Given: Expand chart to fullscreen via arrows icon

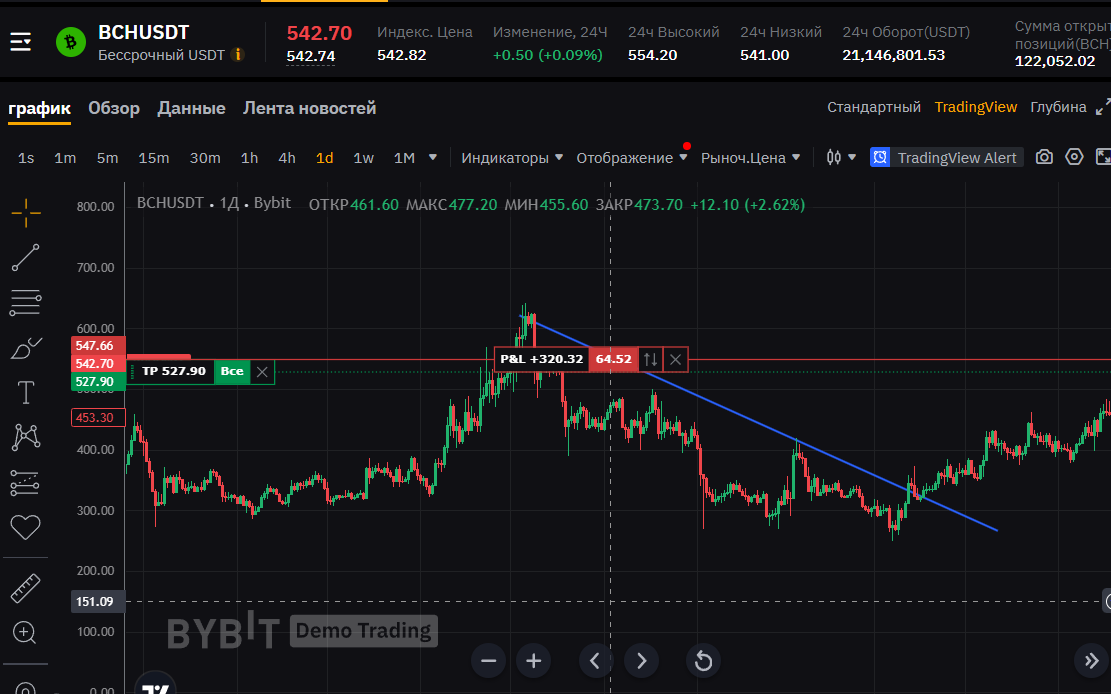Looking at the screenshot, I should [1102, 157].
